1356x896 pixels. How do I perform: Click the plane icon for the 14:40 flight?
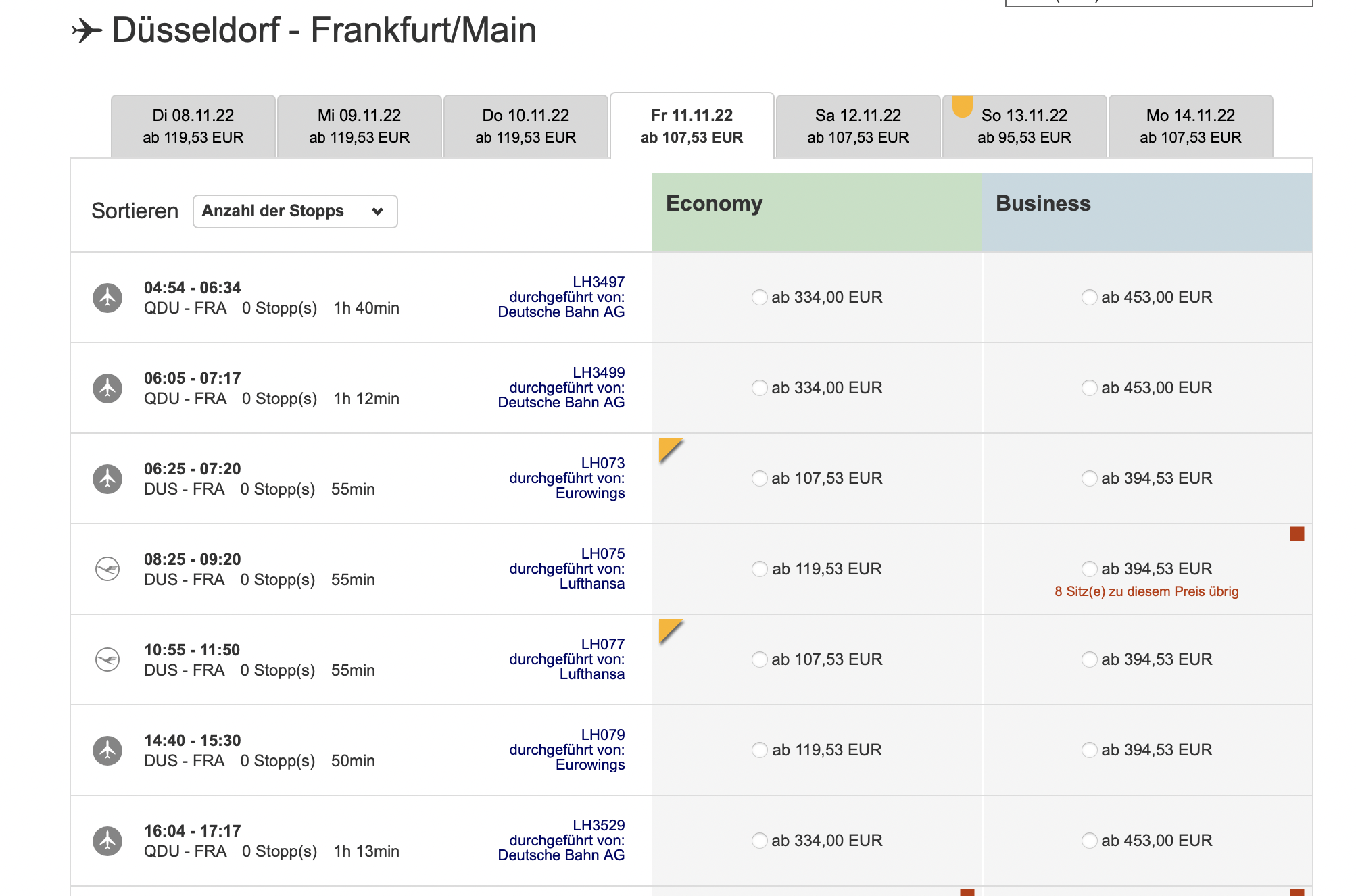coord(107,751)
